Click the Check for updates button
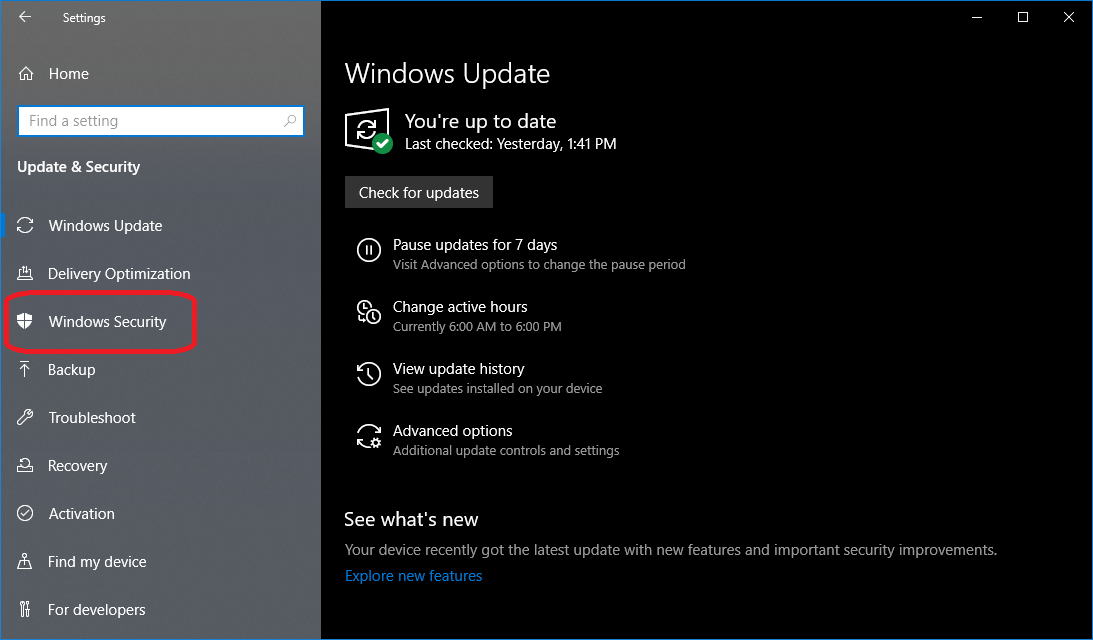This screenshot has height=640, width=1093. pyautogui.click(x=419, y=192)
